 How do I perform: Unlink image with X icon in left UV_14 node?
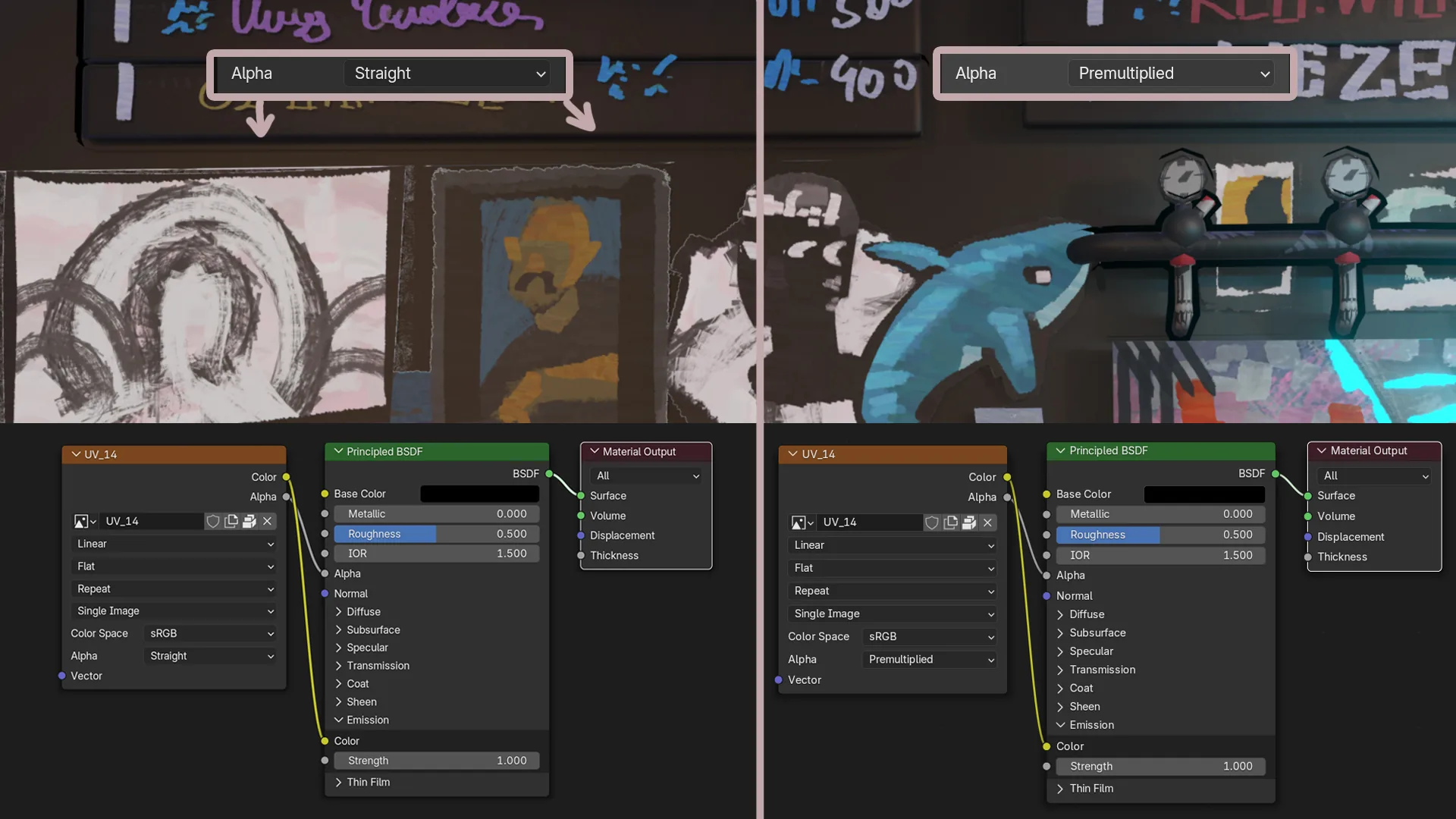click(267, 521)
